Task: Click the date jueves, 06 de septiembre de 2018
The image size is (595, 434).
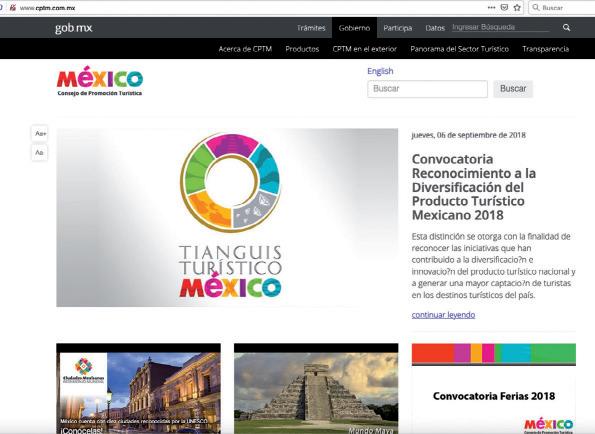Action: (469, 135)
